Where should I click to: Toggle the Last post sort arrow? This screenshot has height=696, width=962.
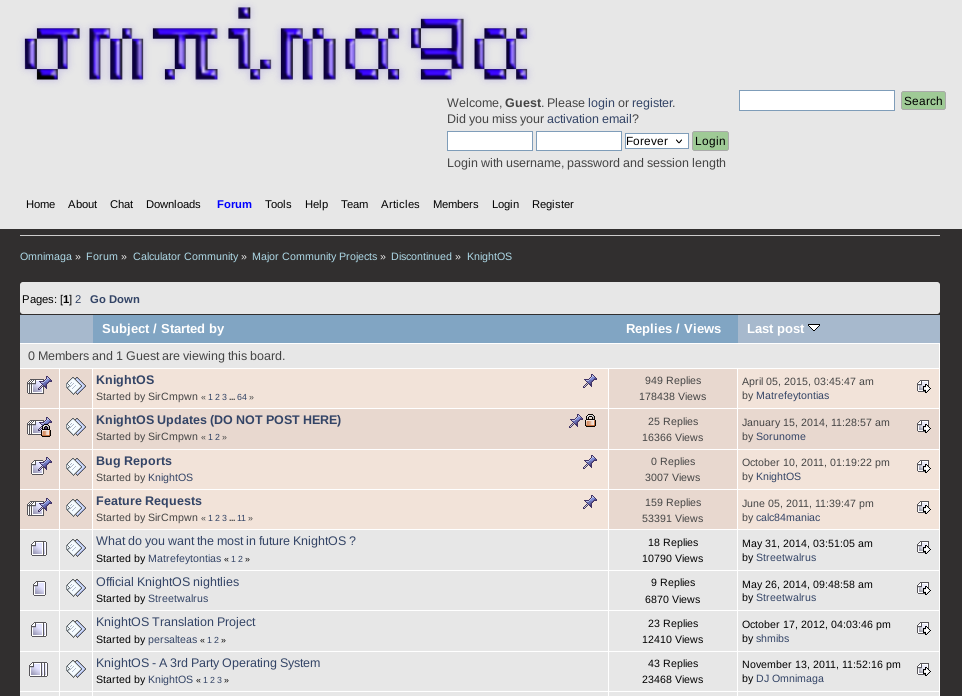coord(814,328)
